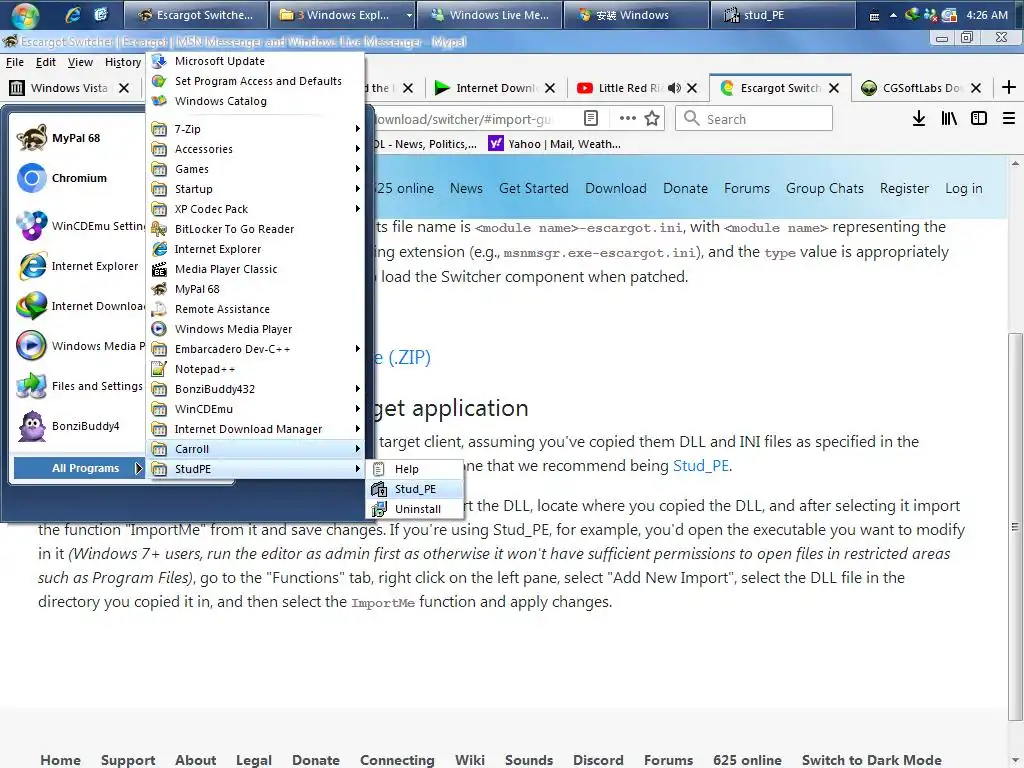The image size is (1024, 768).
Task: Open Yahoo Mail bookmark
Action: [x=555, y=144]
